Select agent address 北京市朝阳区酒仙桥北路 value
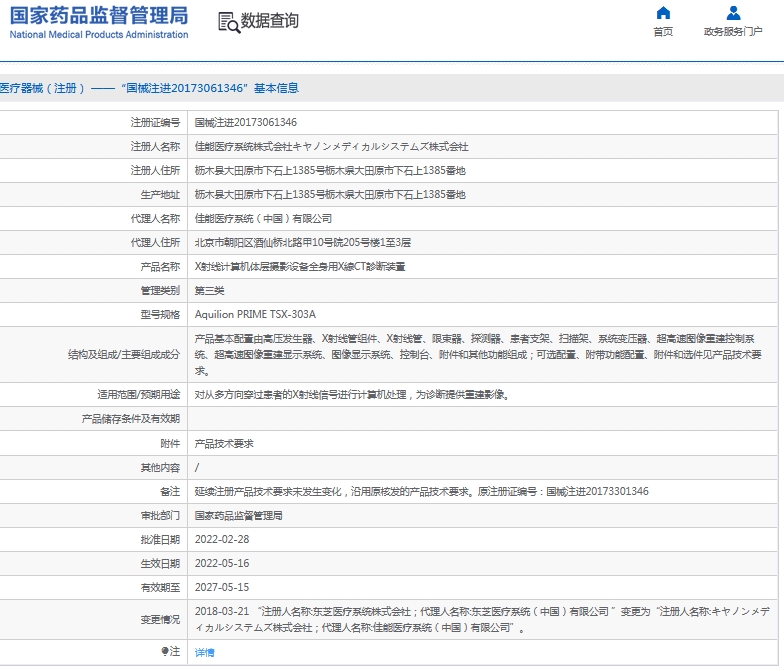The width and height of the screenshot is (784, 671). [302, 242]
